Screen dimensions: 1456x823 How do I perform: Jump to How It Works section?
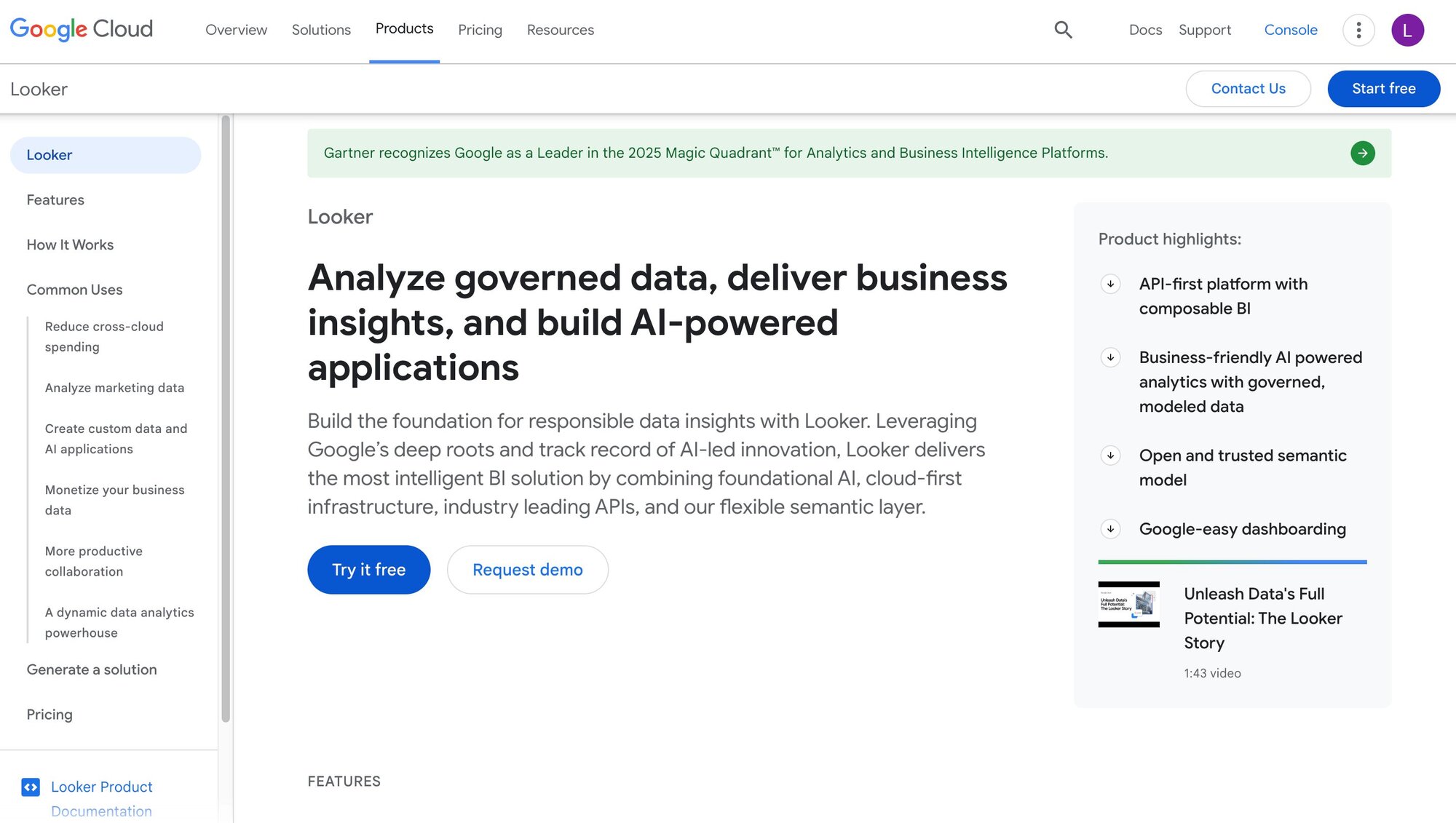click(70, 245)
